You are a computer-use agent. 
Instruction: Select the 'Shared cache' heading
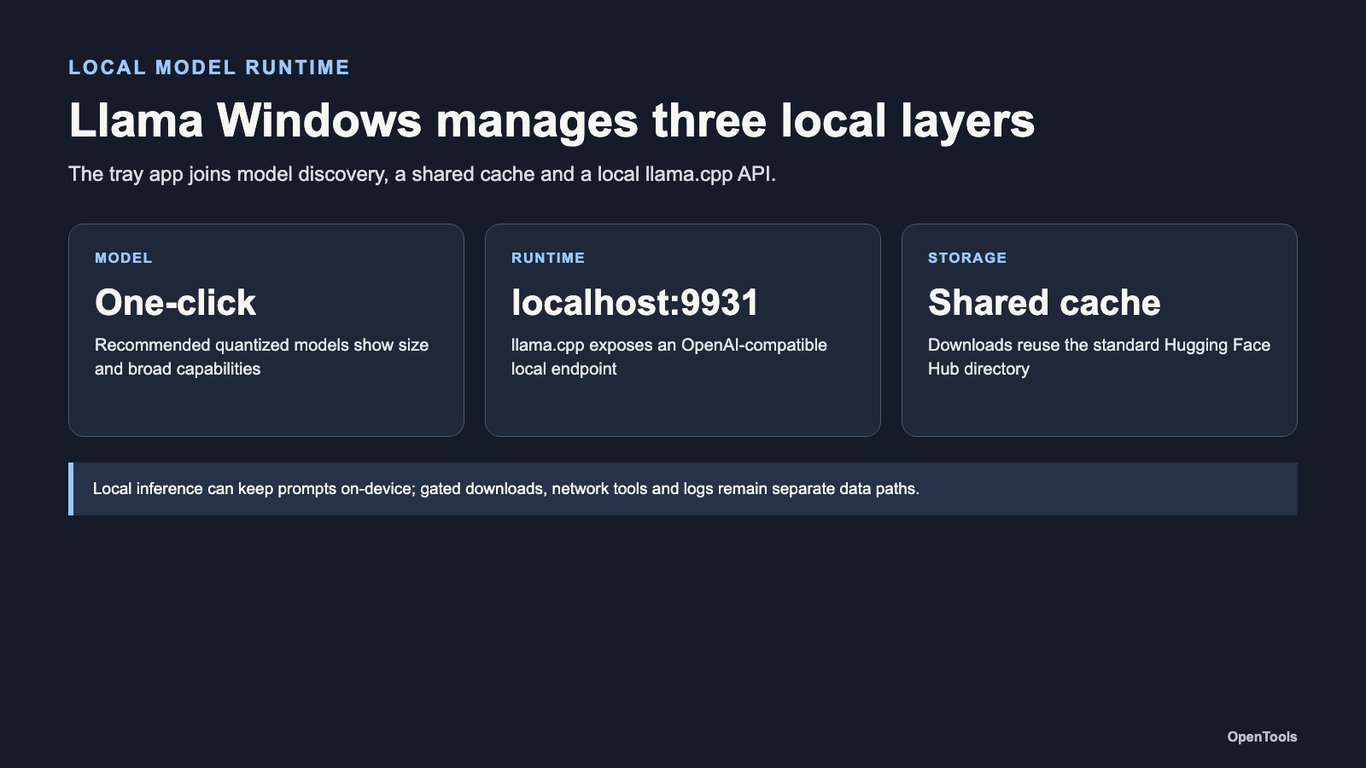(x=1044, y=303)
